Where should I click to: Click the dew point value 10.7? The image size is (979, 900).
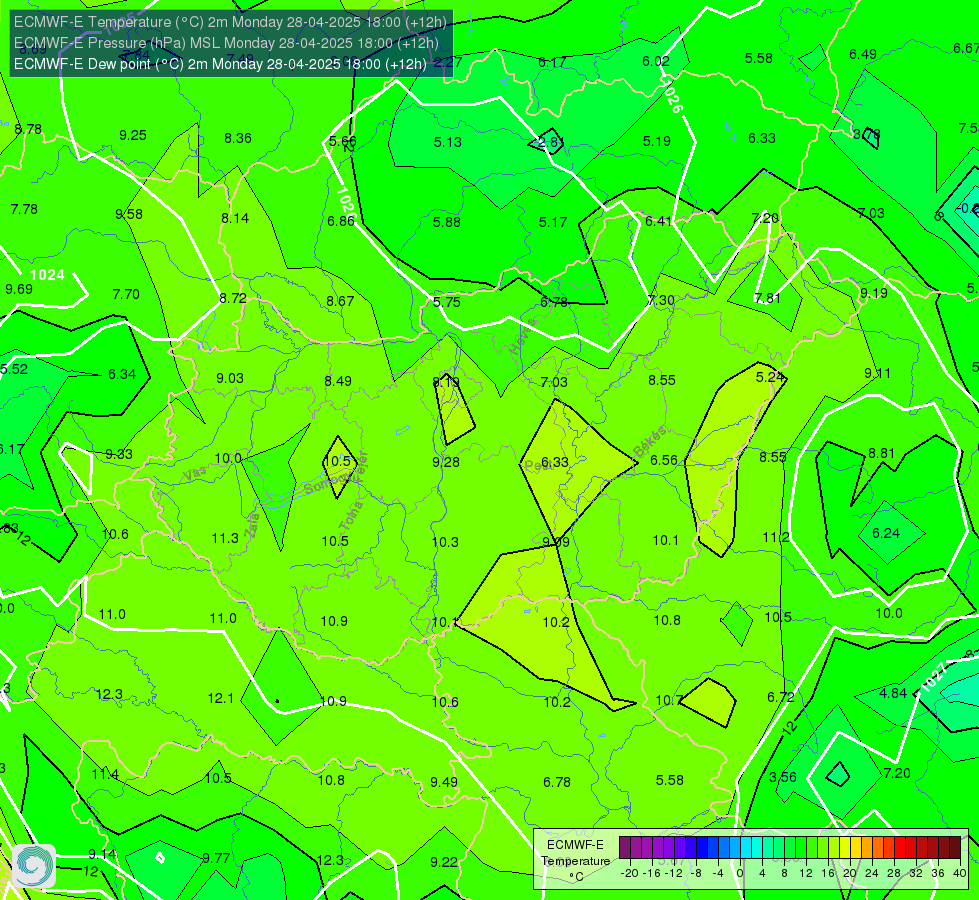click(x=669, y=700)
